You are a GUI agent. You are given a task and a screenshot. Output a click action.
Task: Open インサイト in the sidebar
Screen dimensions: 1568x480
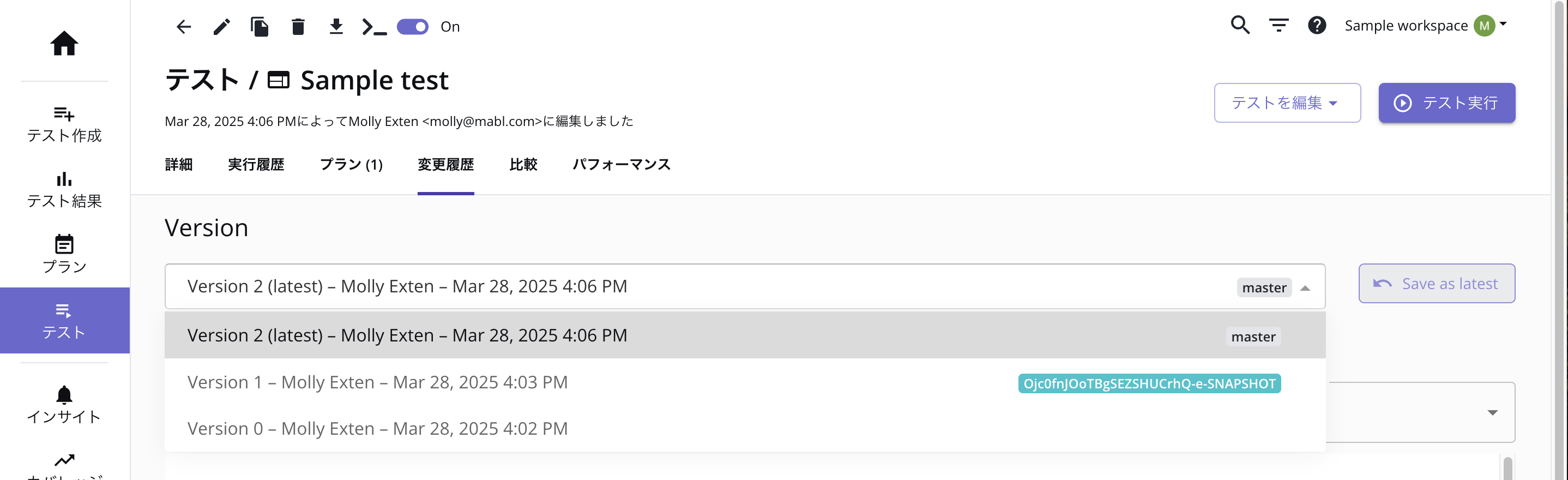click(x=64, y=405)
